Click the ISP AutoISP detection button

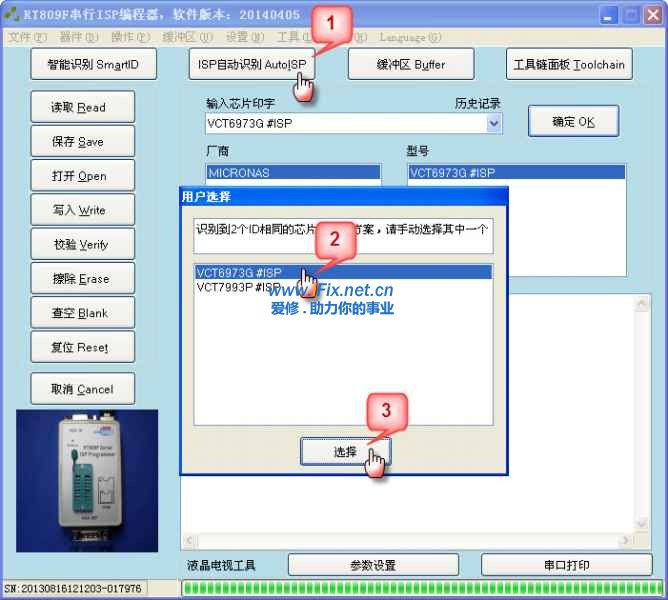coord(250,64)
